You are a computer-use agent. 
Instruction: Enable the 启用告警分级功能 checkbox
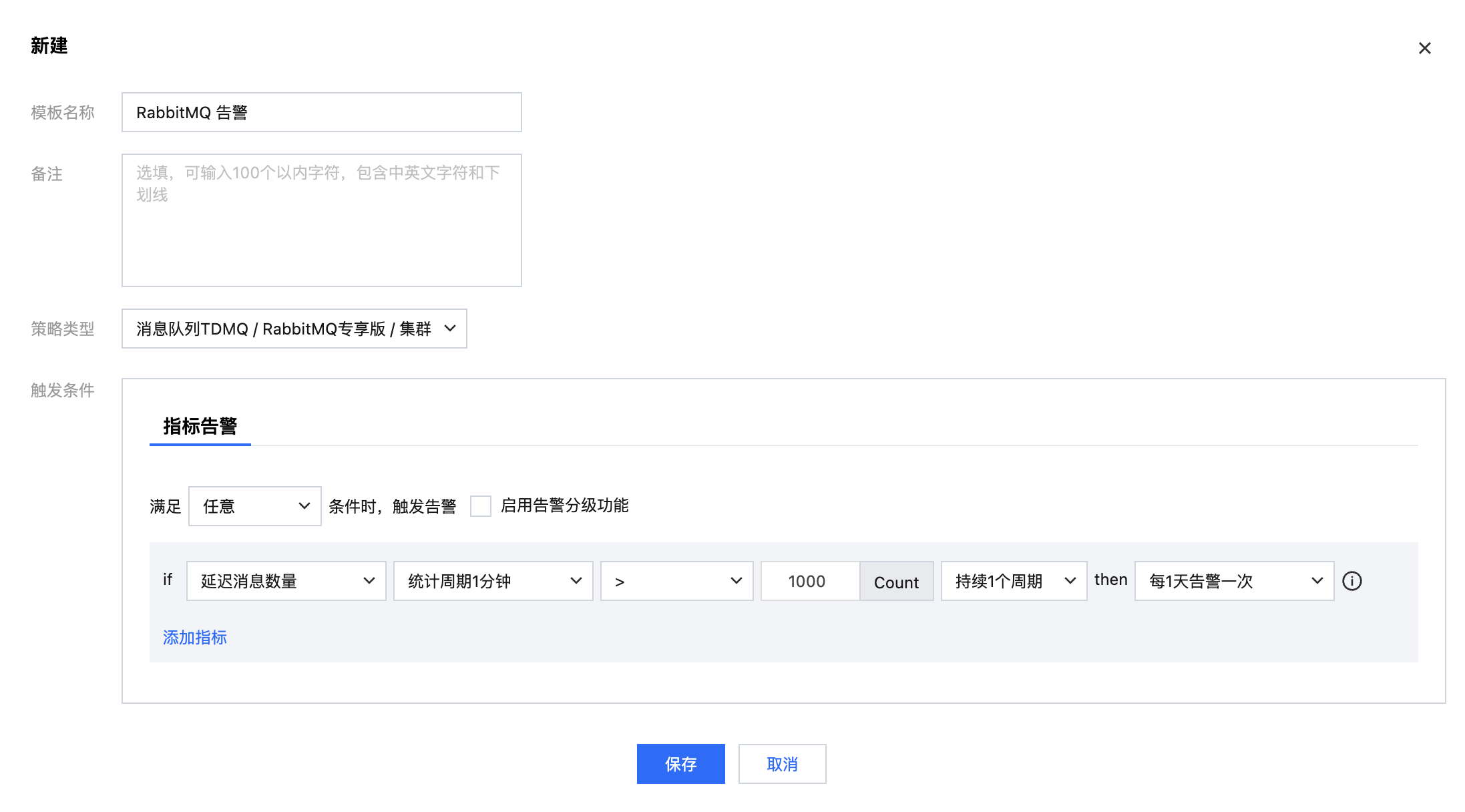click(x=480, y=506)
